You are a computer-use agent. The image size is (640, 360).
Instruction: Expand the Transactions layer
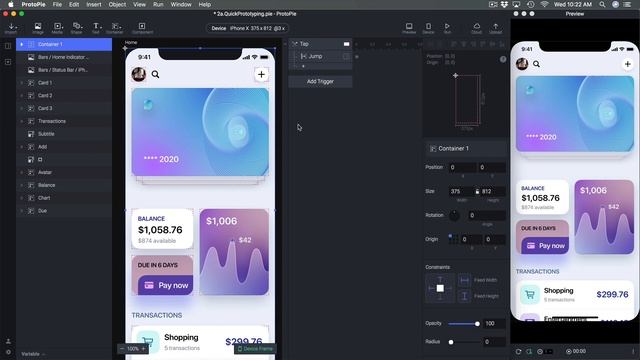(22, 121)
